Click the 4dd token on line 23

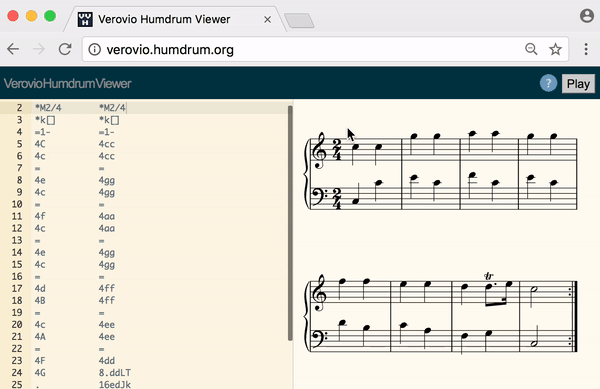pyautogui.click(x=106, y=361)
